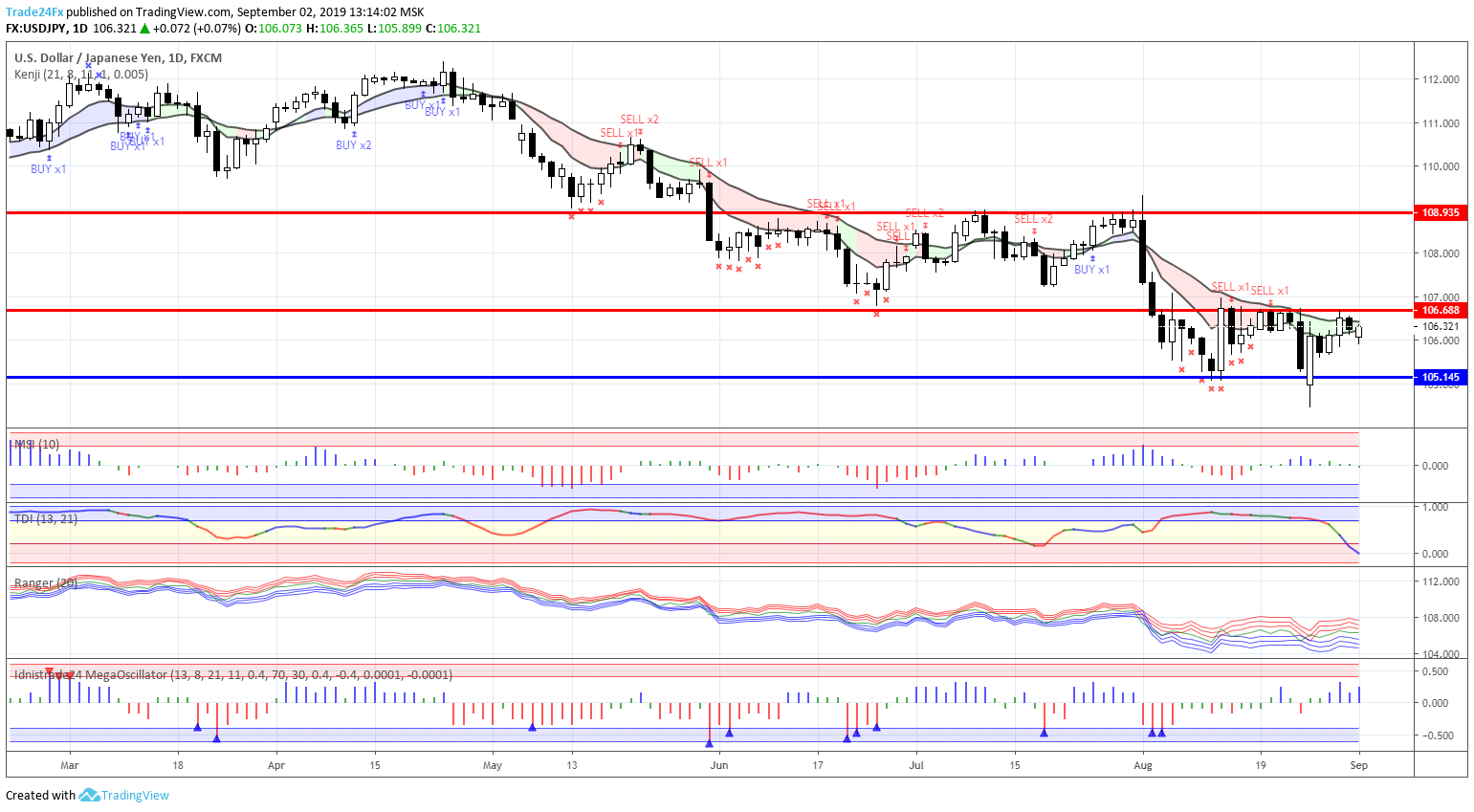1474x812 pixels.
Task: Click the Idnistrade24 MegaOscillator indicator label
Action: [232, 675]
